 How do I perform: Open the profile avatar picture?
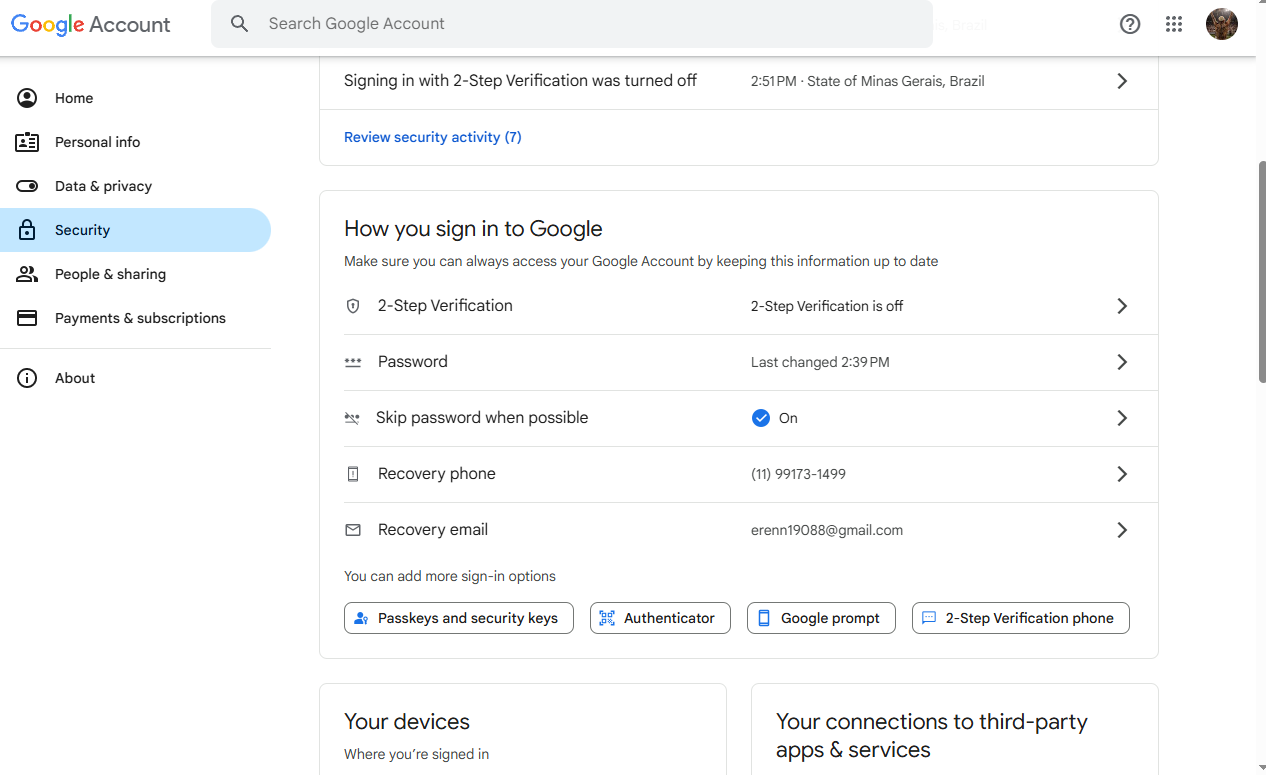(1222, 24)
